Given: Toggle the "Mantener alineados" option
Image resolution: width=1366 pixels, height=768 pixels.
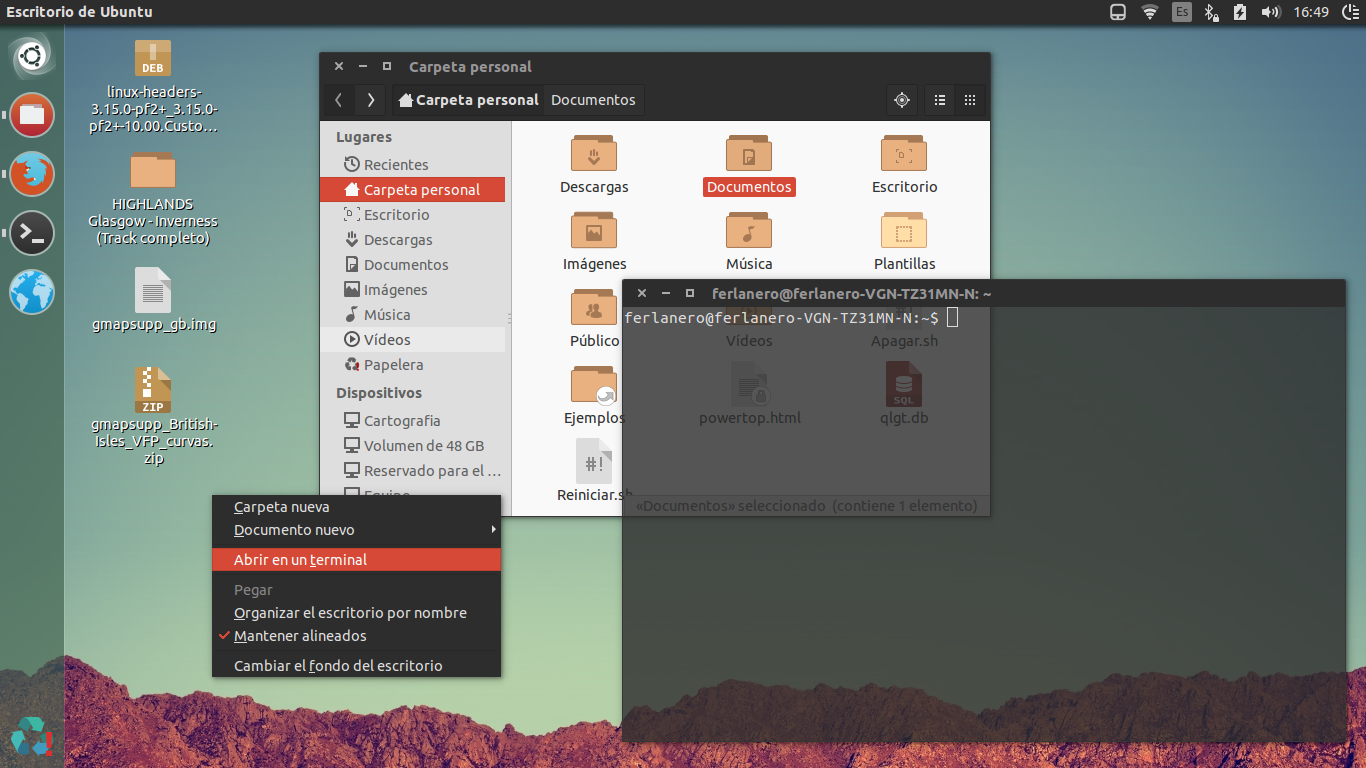Looking at the screenshot, I should click(300, 635).
